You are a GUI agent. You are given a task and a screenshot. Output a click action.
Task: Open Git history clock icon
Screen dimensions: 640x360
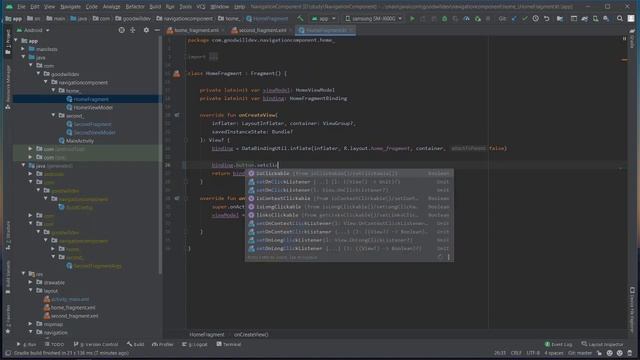(x=536, y=19)
